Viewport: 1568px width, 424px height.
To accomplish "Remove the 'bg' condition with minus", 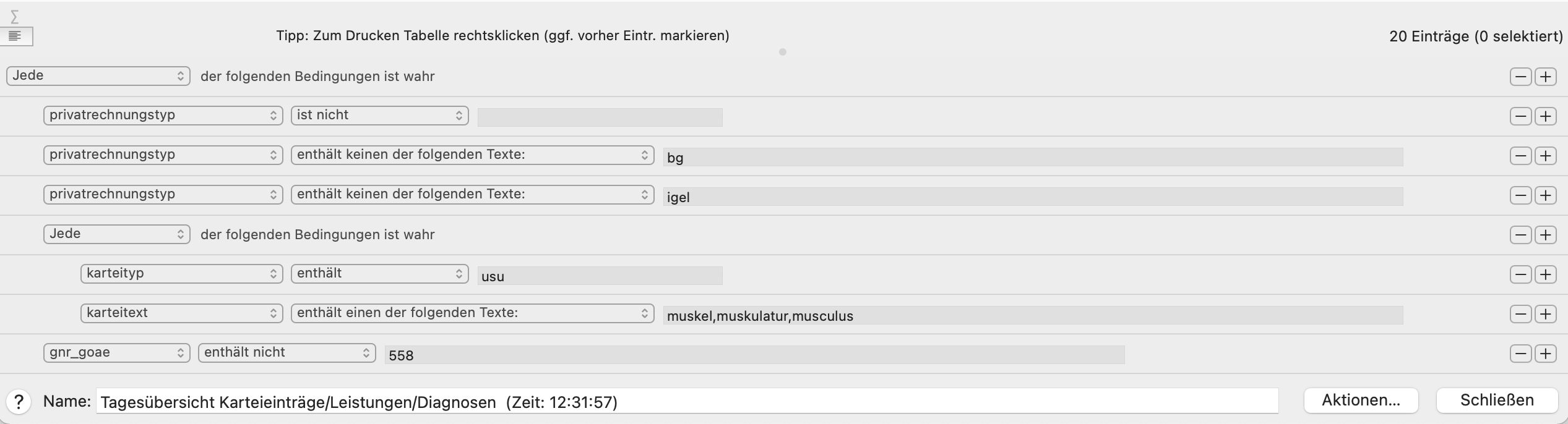I will point(1520,156).
